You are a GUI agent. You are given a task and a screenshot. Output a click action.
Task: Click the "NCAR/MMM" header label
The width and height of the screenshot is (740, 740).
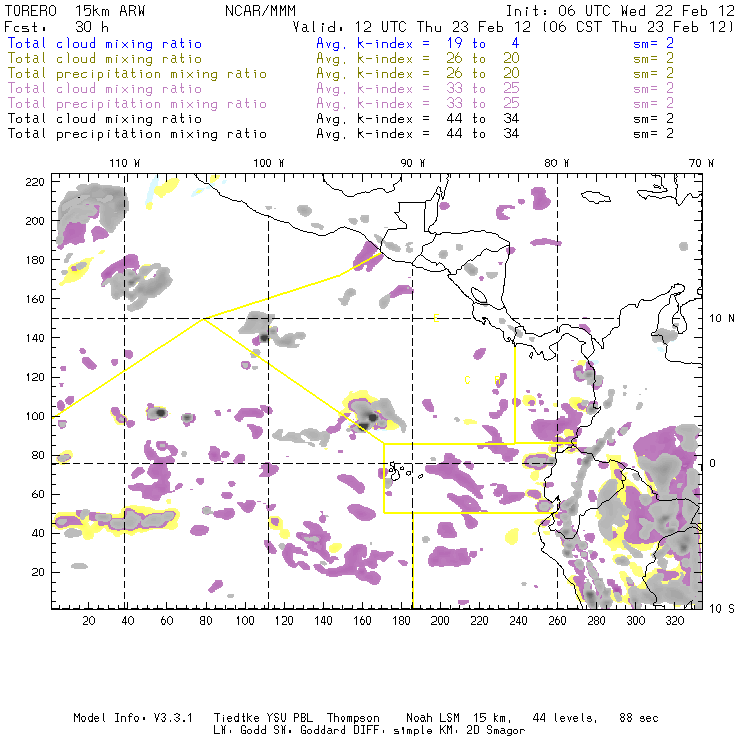[261, 11]
